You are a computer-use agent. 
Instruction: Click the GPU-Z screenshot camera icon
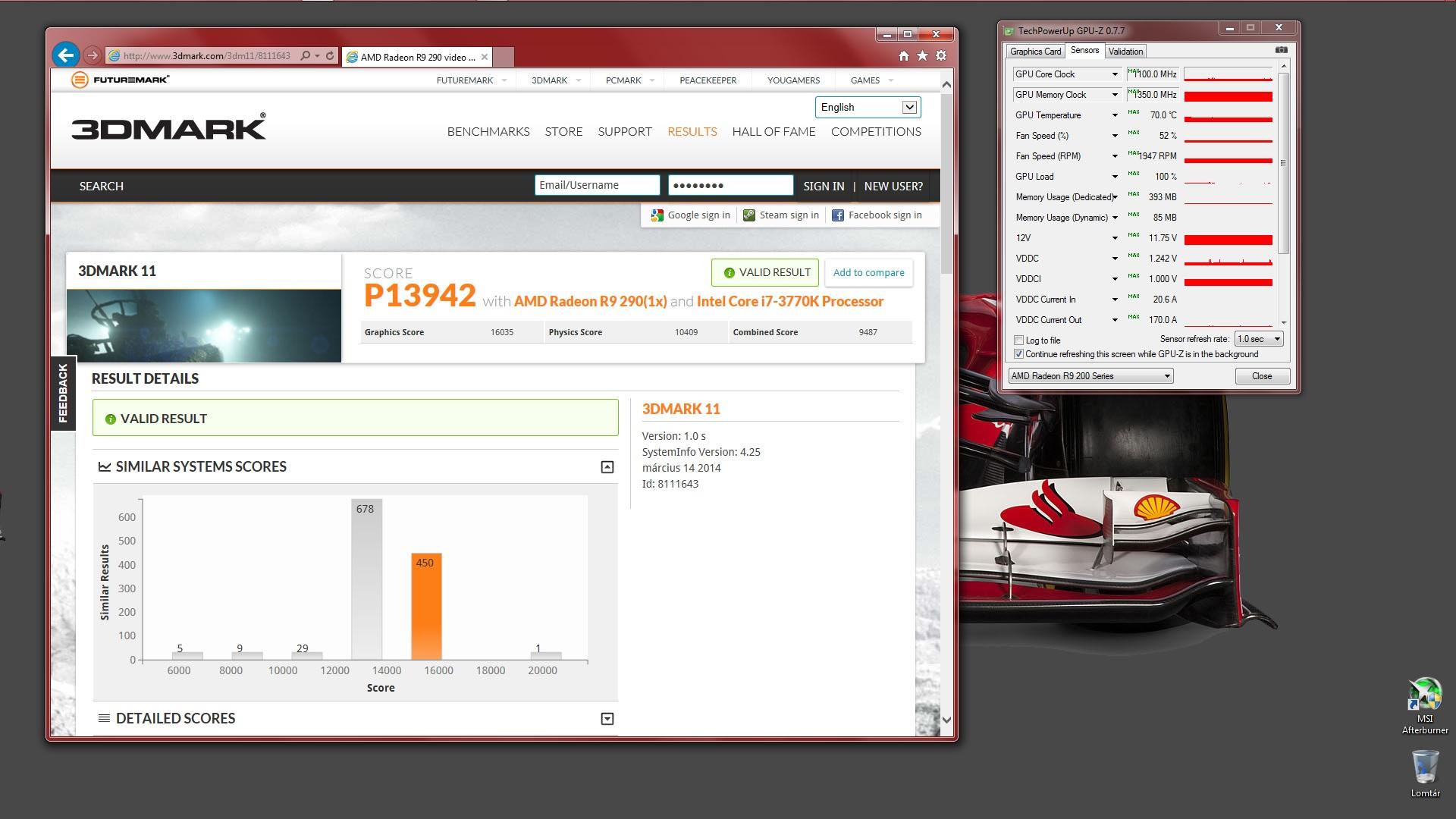click(1281, 50)
